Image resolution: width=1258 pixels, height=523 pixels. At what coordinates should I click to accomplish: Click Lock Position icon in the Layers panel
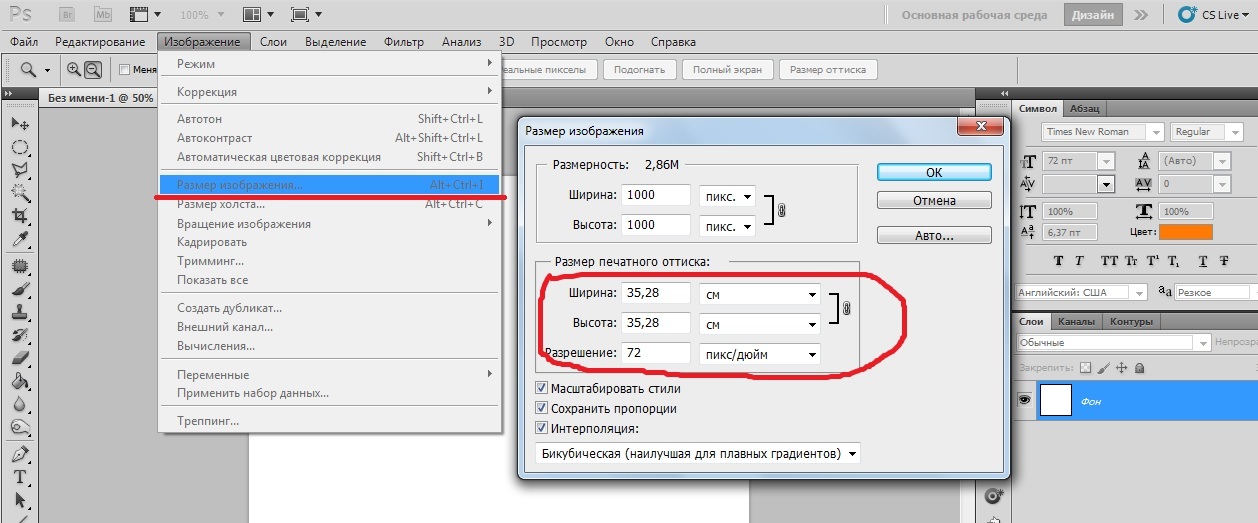click(1120, 367)
